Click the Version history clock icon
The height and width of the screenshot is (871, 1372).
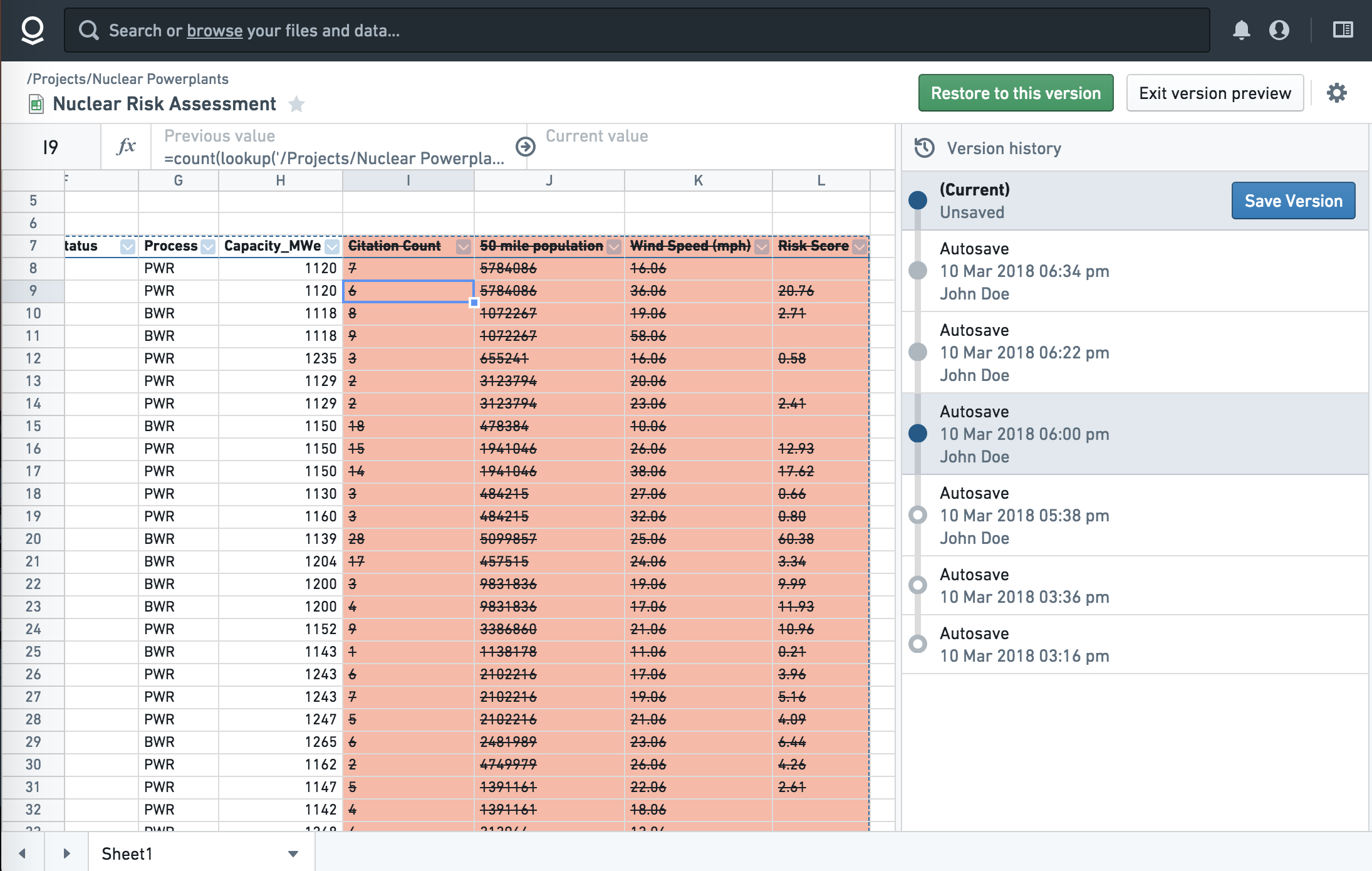[x=924, y=149]
